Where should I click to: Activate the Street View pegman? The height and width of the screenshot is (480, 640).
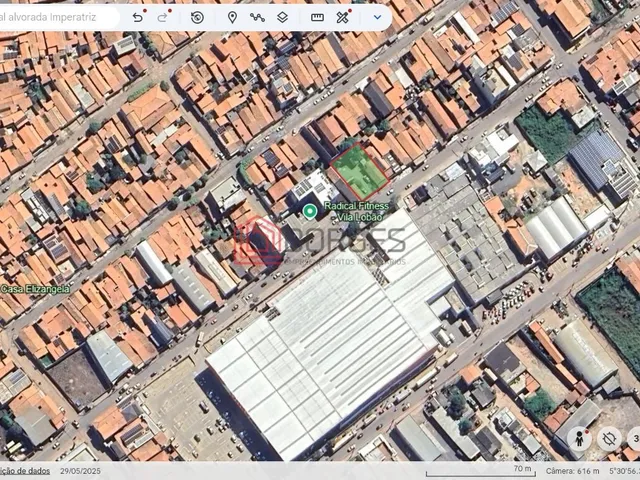[x=579, y=439]
